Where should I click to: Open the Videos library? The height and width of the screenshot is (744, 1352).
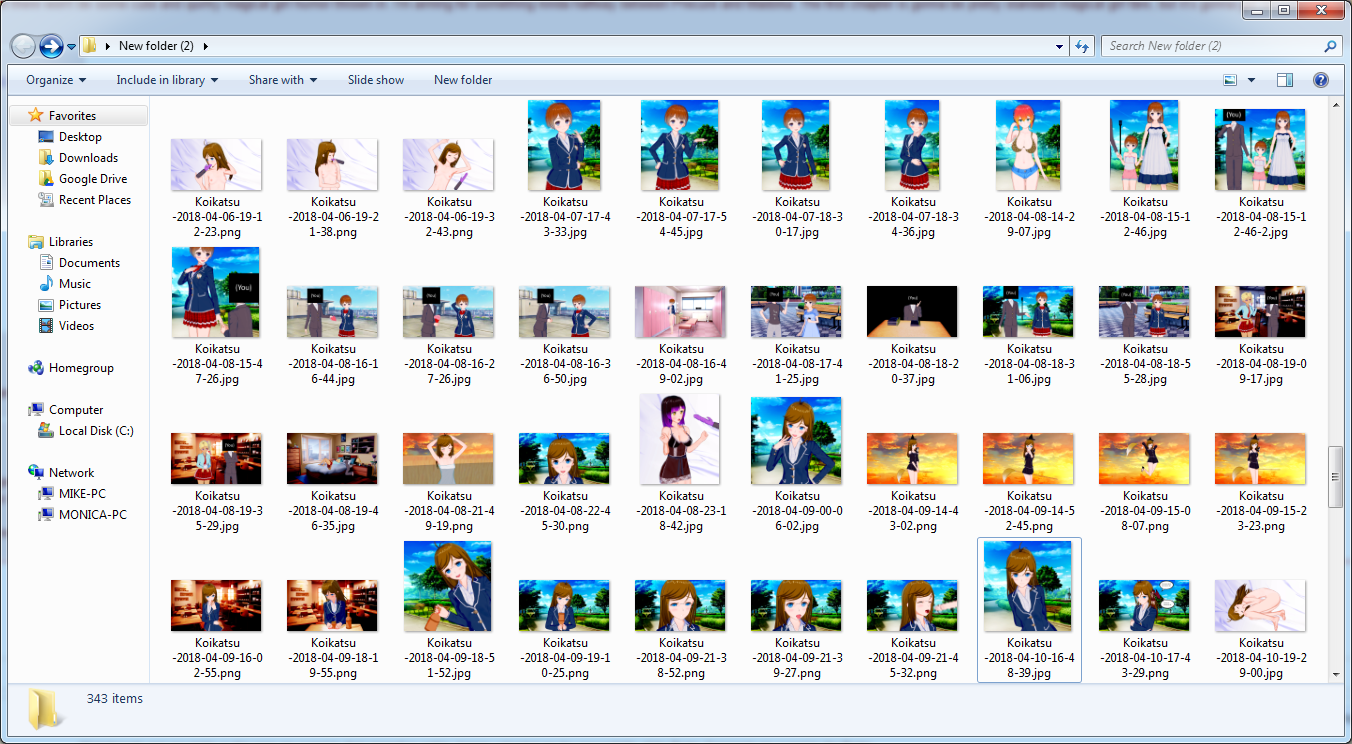[x=76, y=326]
